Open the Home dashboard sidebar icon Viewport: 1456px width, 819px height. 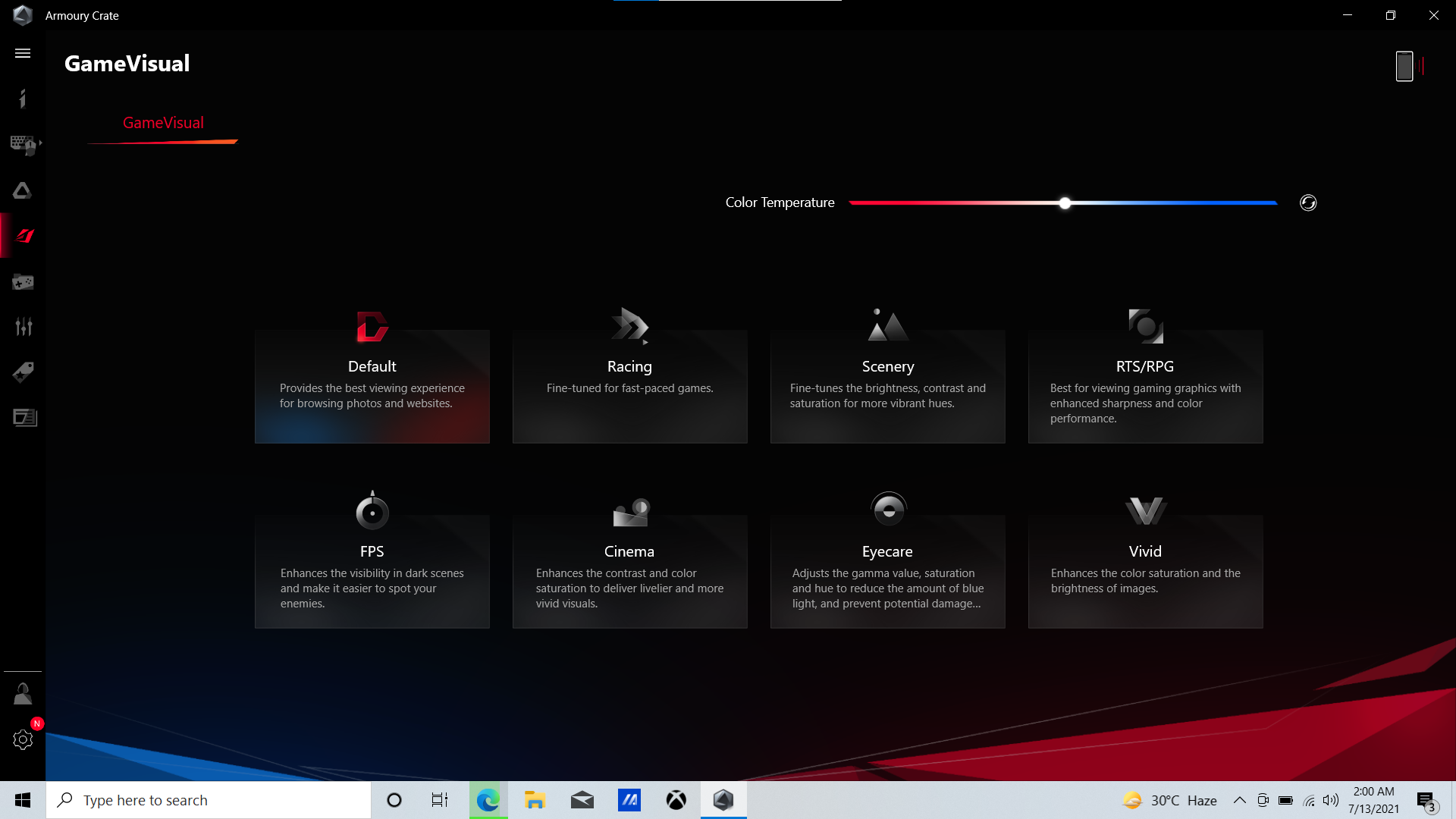pyautogui.click(x=23, y=99)
